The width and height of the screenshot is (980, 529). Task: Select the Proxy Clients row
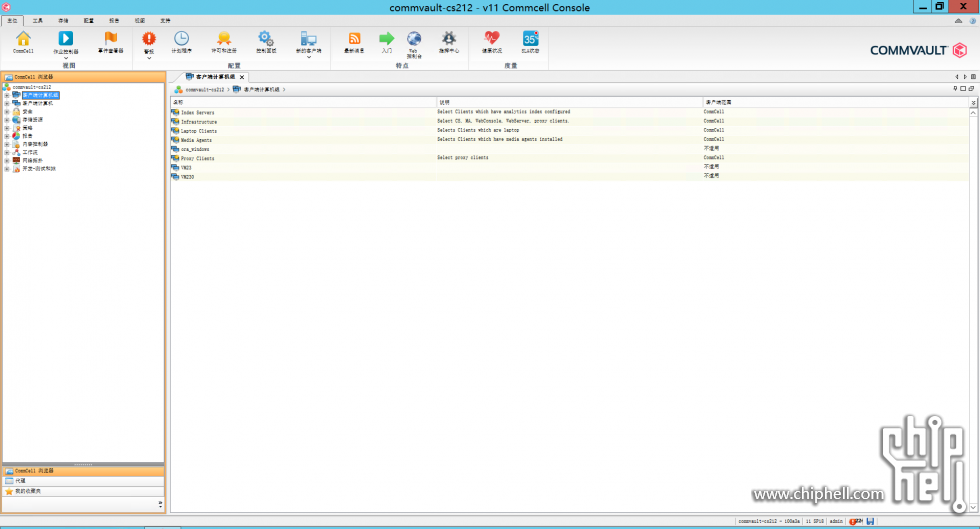[569, 158]
